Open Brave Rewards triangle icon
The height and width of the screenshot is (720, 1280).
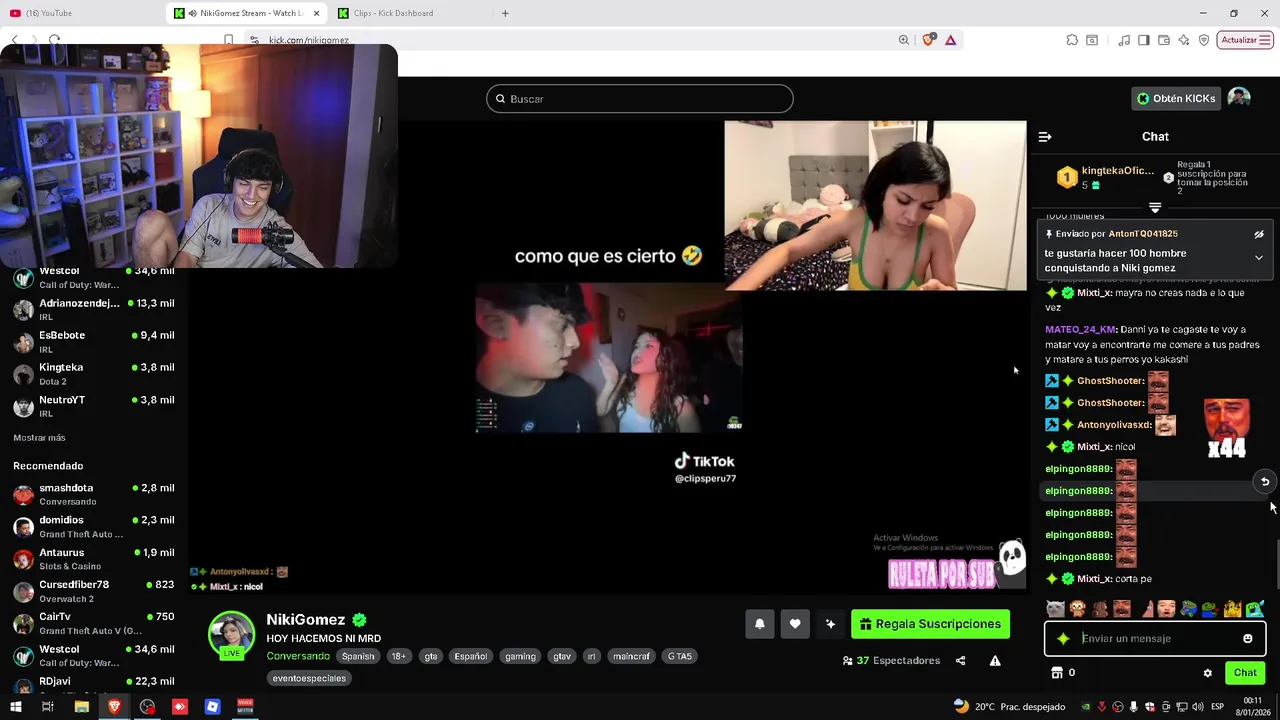pos(950,40)
